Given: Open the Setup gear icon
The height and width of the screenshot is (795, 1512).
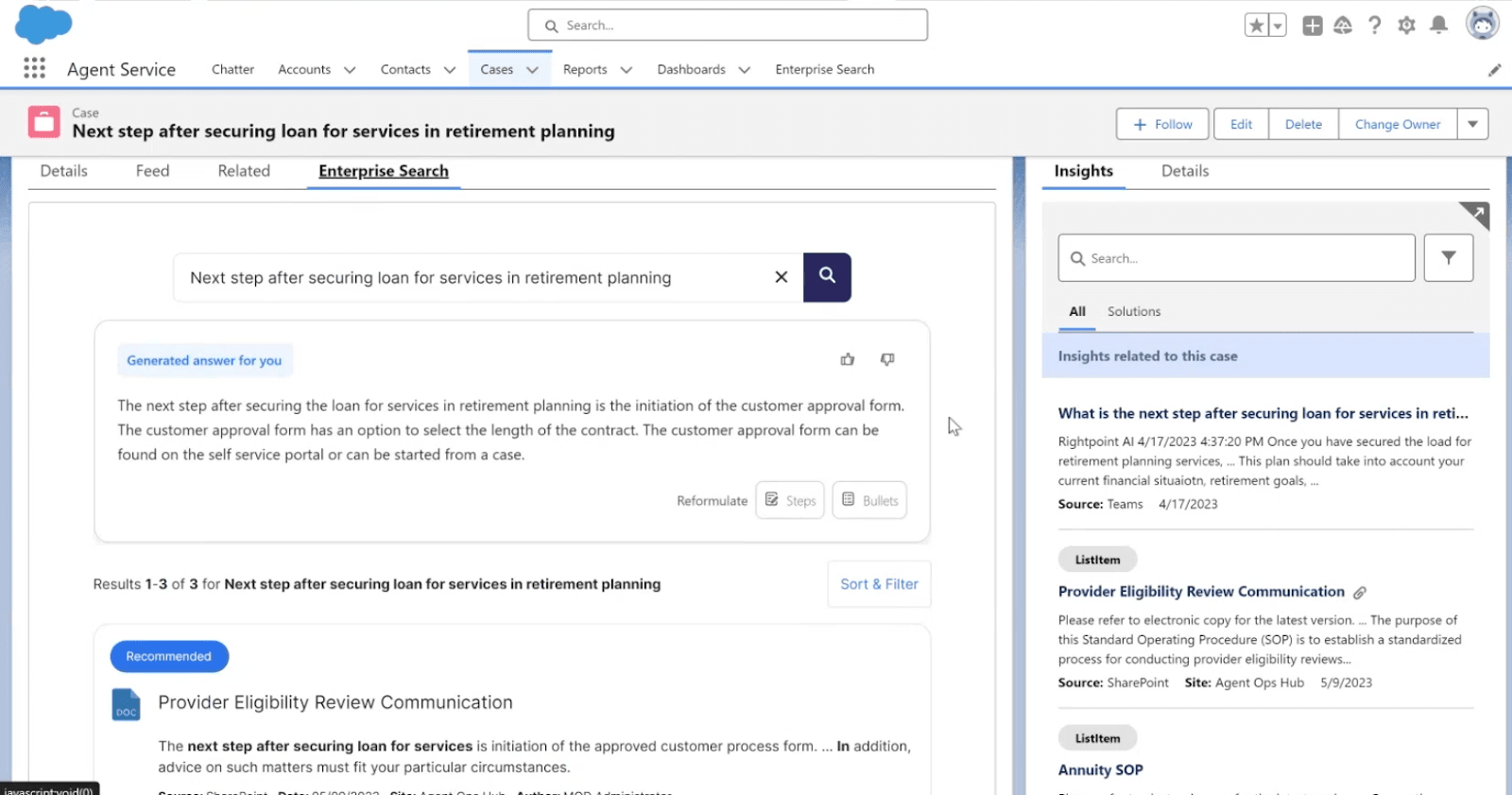Looking at the screenshot, I should 1406,26.
